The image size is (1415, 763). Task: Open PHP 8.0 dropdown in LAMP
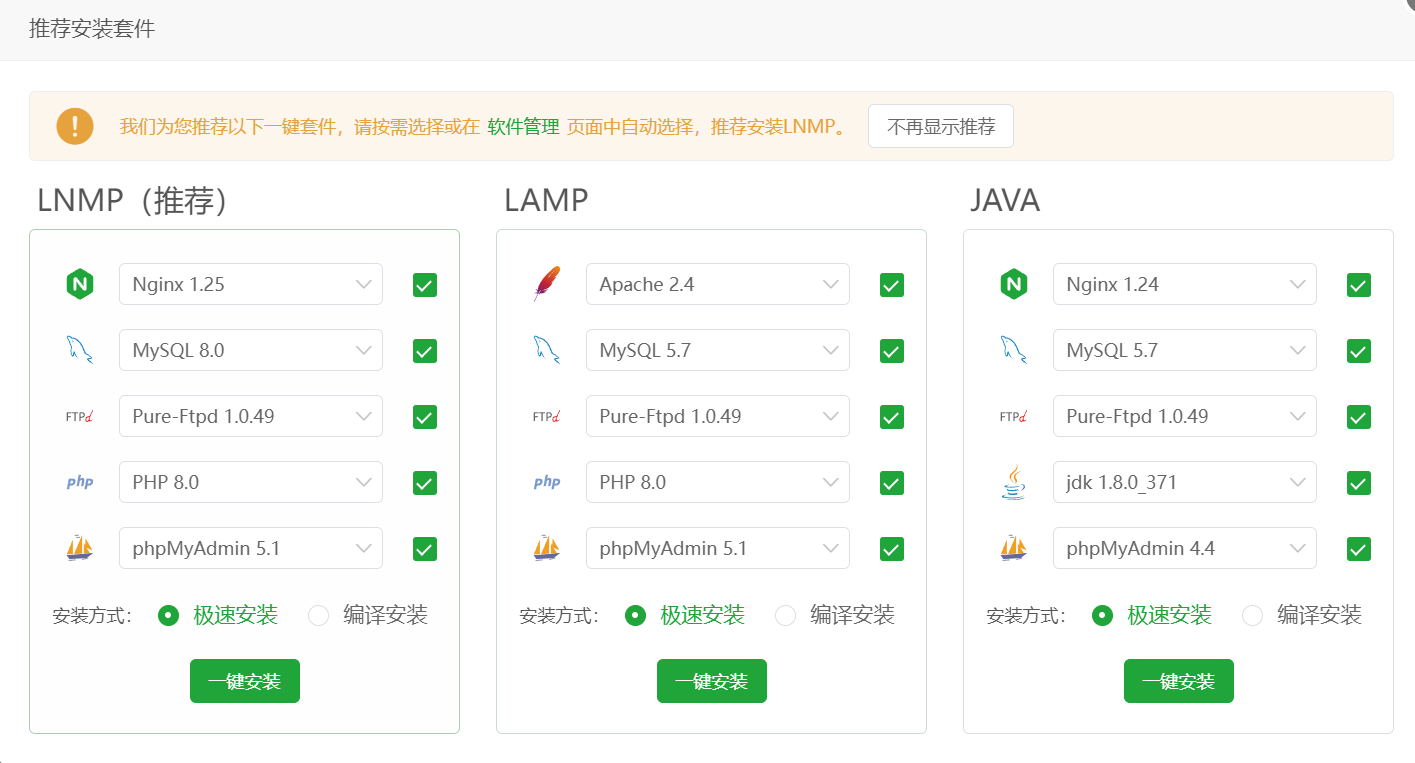point(718,482)
